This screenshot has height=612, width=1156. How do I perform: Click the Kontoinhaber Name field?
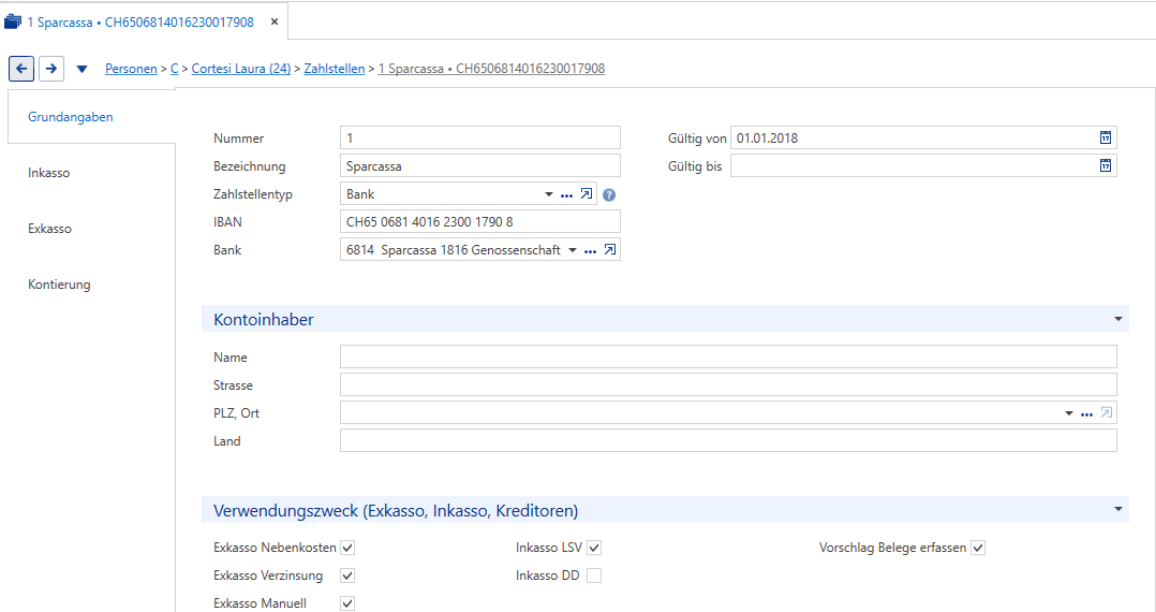[x=728, y=357]
